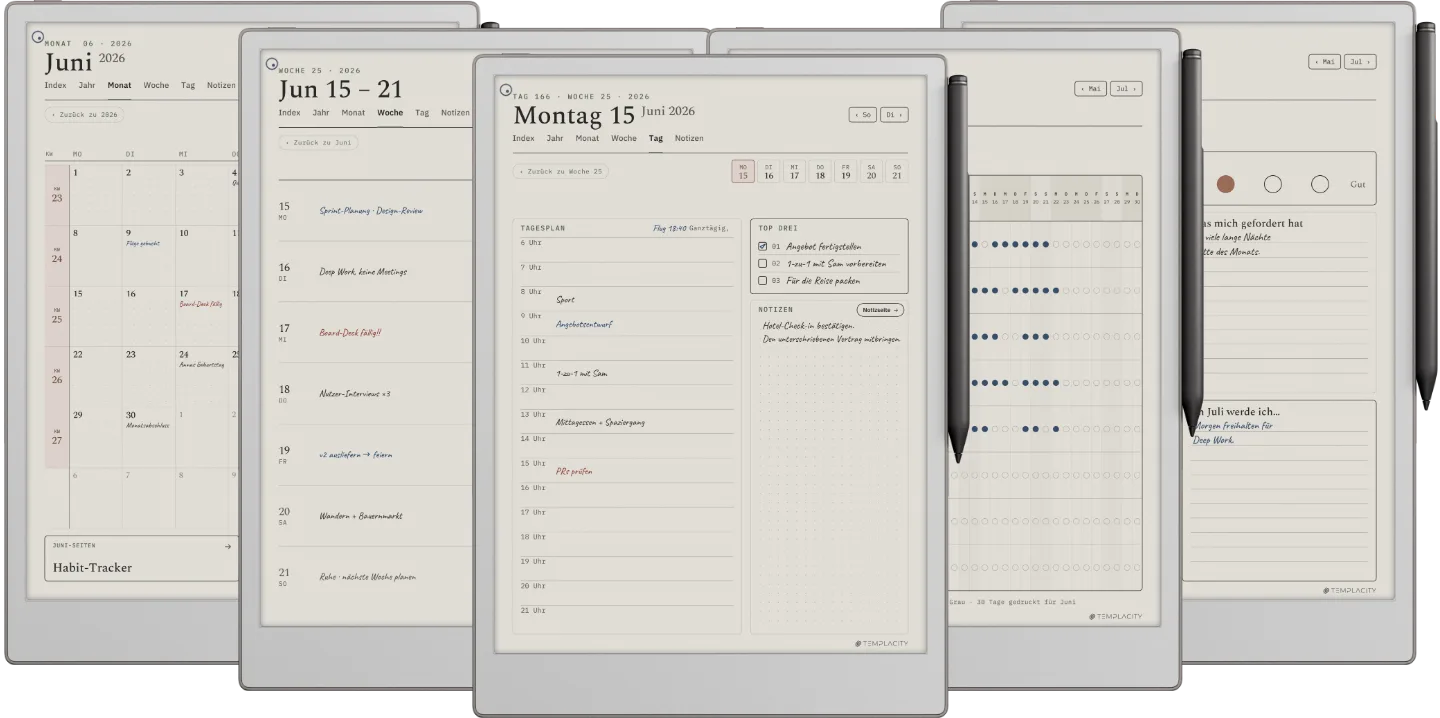Viewport: 1440px width, 718px height.
Task: Open the Habit-Tracker link card on month planner
Action: pyautogui.click(x=141, y=558)
